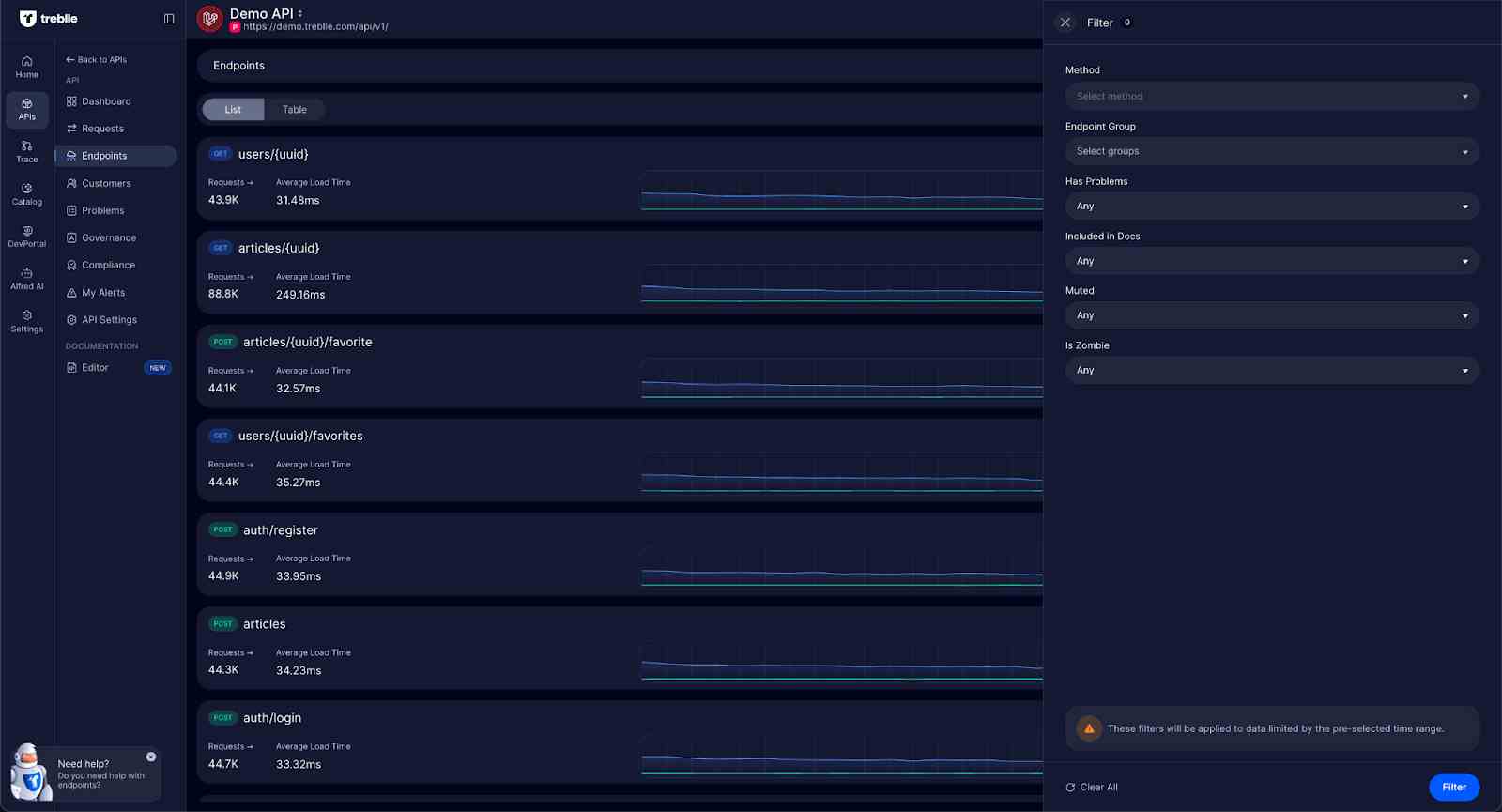
Task: Go Back to APIs
Action: [96, 59]
